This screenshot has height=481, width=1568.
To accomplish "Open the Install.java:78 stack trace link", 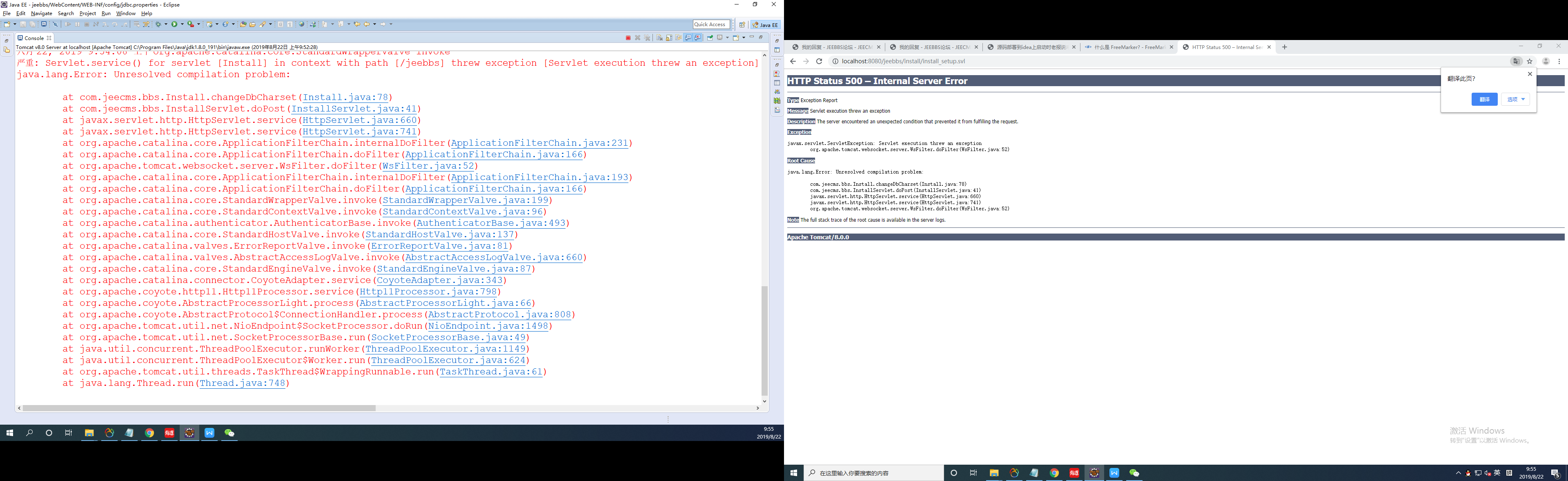I will tap(345, 98).
